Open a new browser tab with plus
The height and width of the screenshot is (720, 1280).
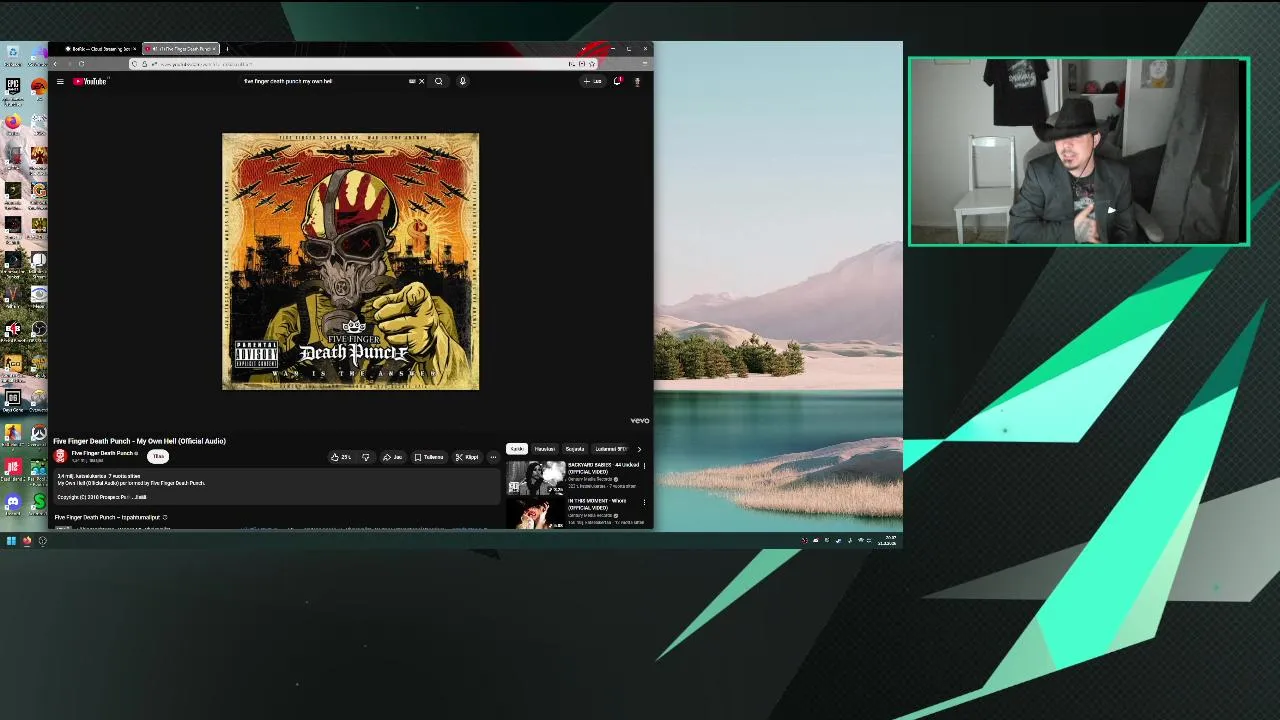227,49
